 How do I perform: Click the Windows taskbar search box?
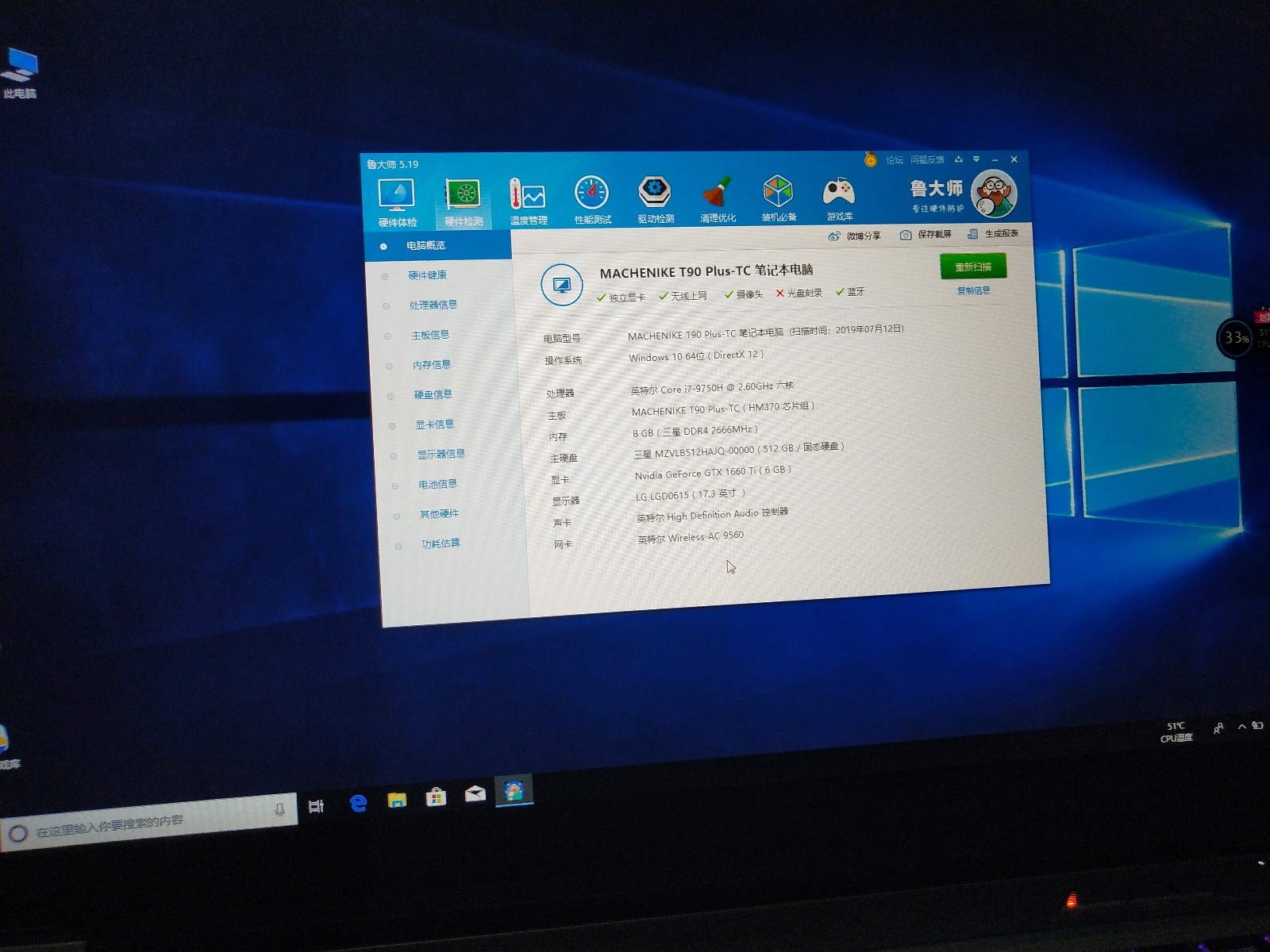coord(148,823)
